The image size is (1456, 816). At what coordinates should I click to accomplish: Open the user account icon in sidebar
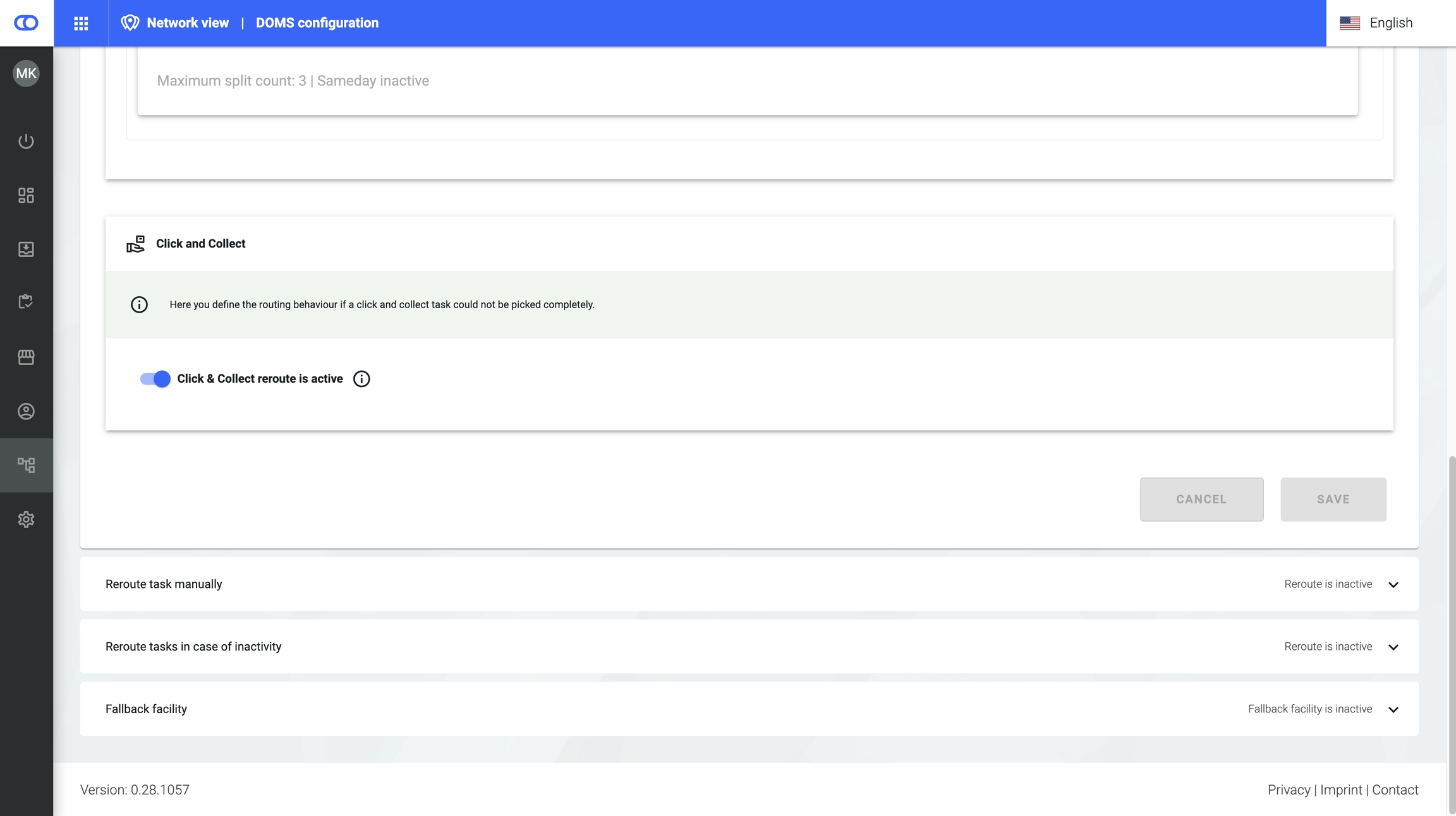pos(26,411)
